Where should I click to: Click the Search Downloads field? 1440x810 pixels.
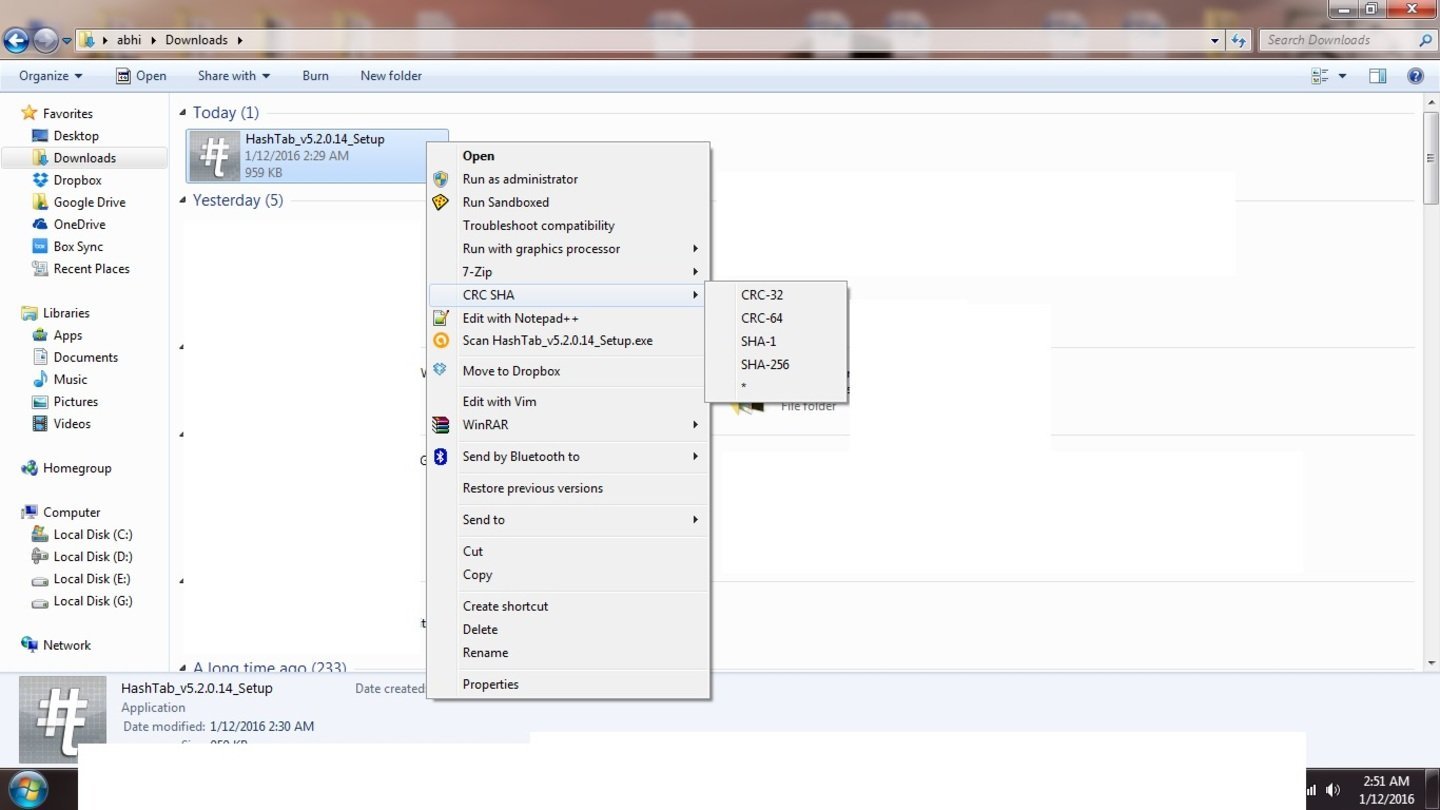1348,40
